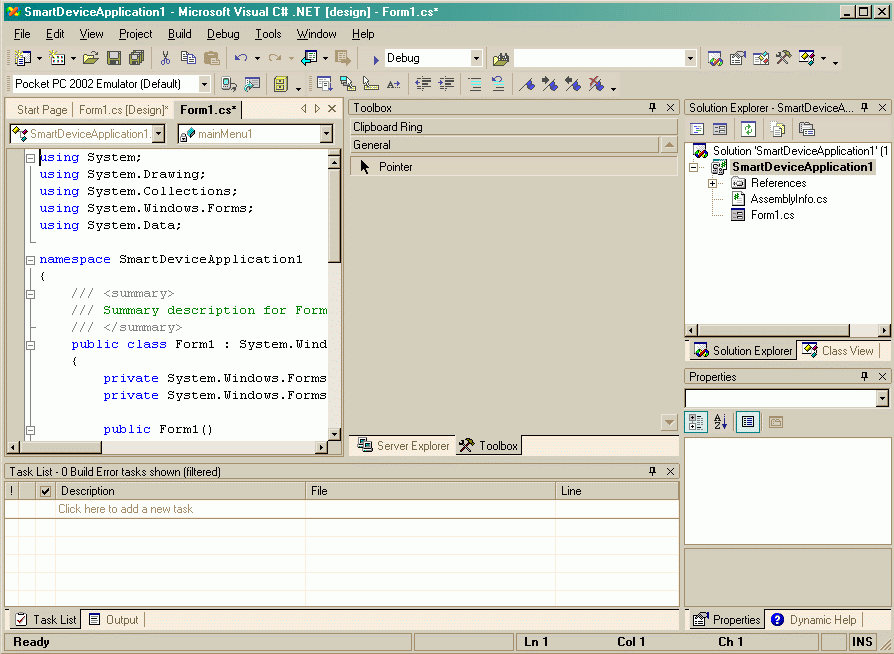Click the Decrease Indent icon

[423, 84]
